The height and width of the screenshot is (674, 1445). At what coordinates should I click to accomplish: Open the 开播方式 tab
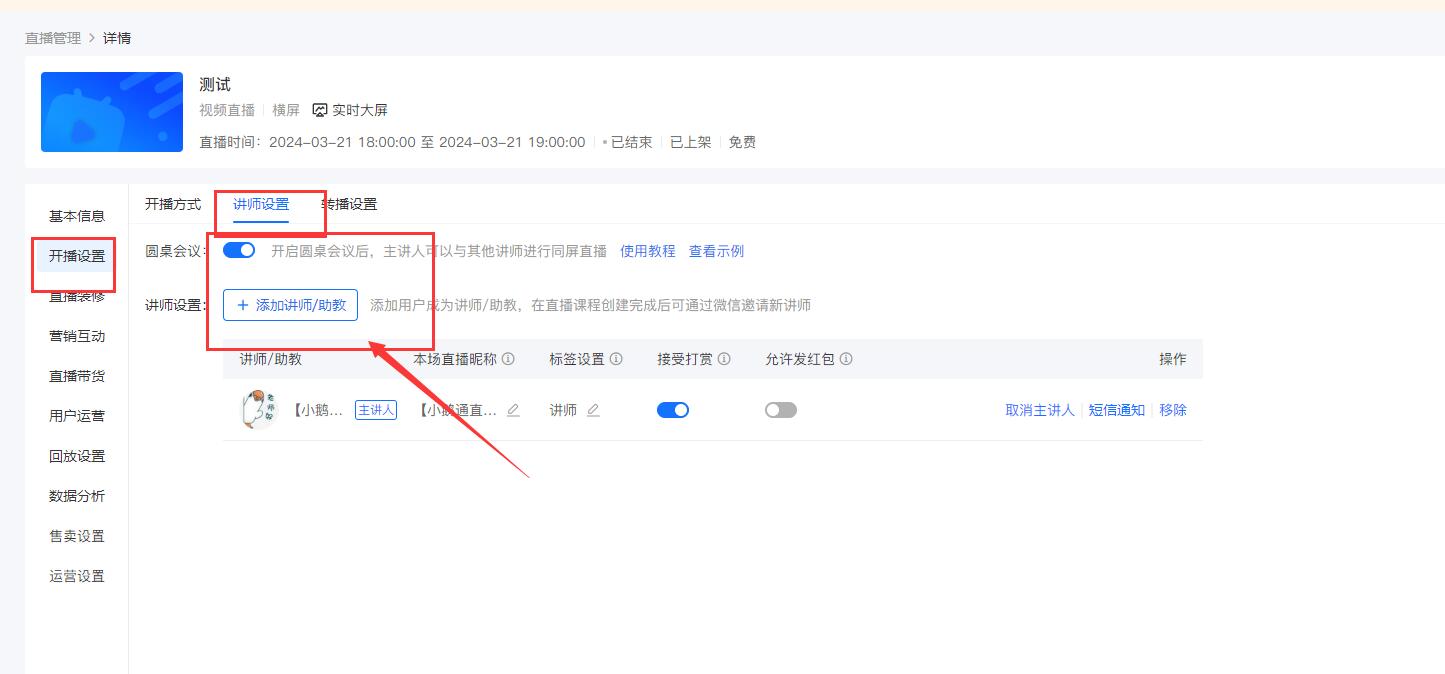pos(173,203)
